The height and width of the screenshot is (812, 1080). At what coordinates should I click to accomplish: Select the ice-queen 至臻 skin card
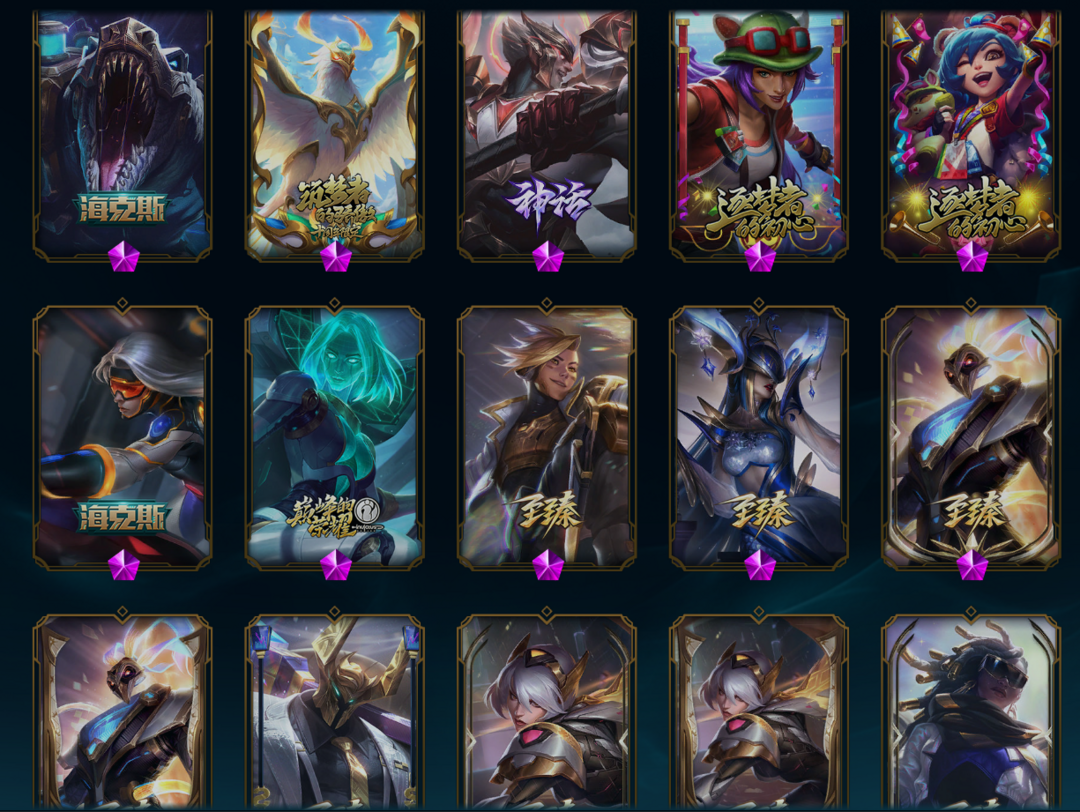(759, 437)
